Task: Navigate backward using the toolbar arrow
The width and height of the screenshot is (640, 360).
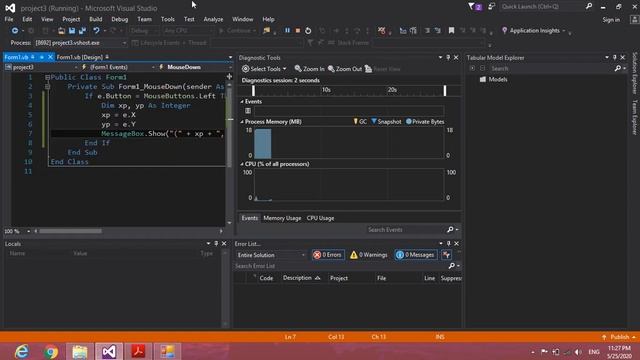Action: (15, 31)
